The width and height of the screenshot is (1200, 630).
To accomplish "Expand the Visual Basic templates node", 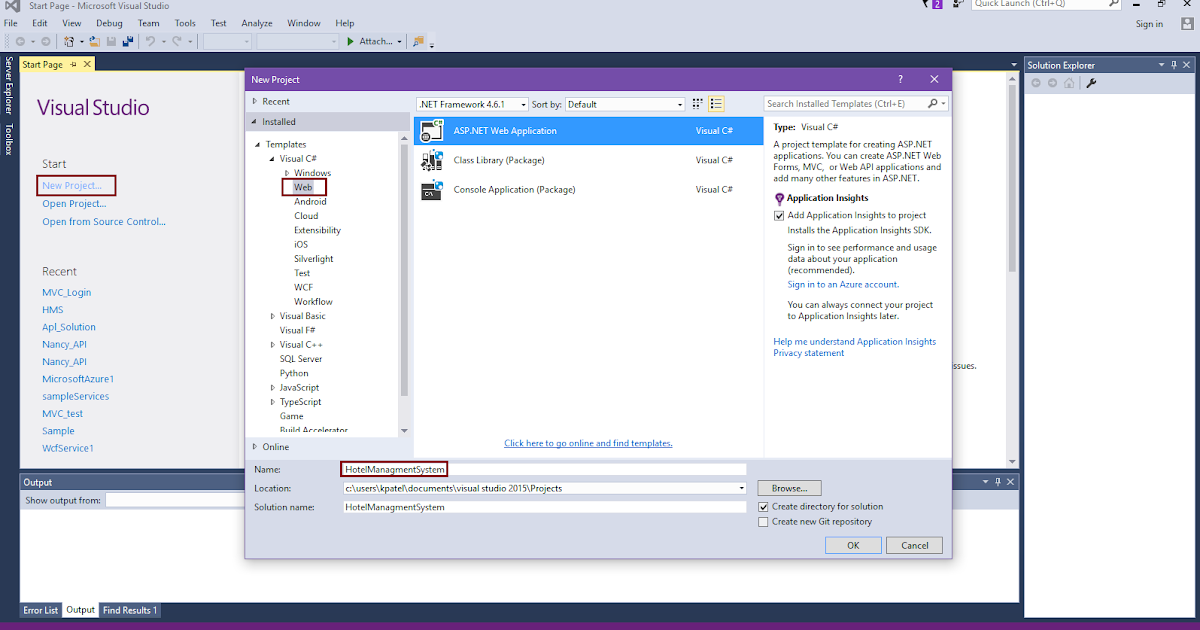I will (x=271, y=315).
